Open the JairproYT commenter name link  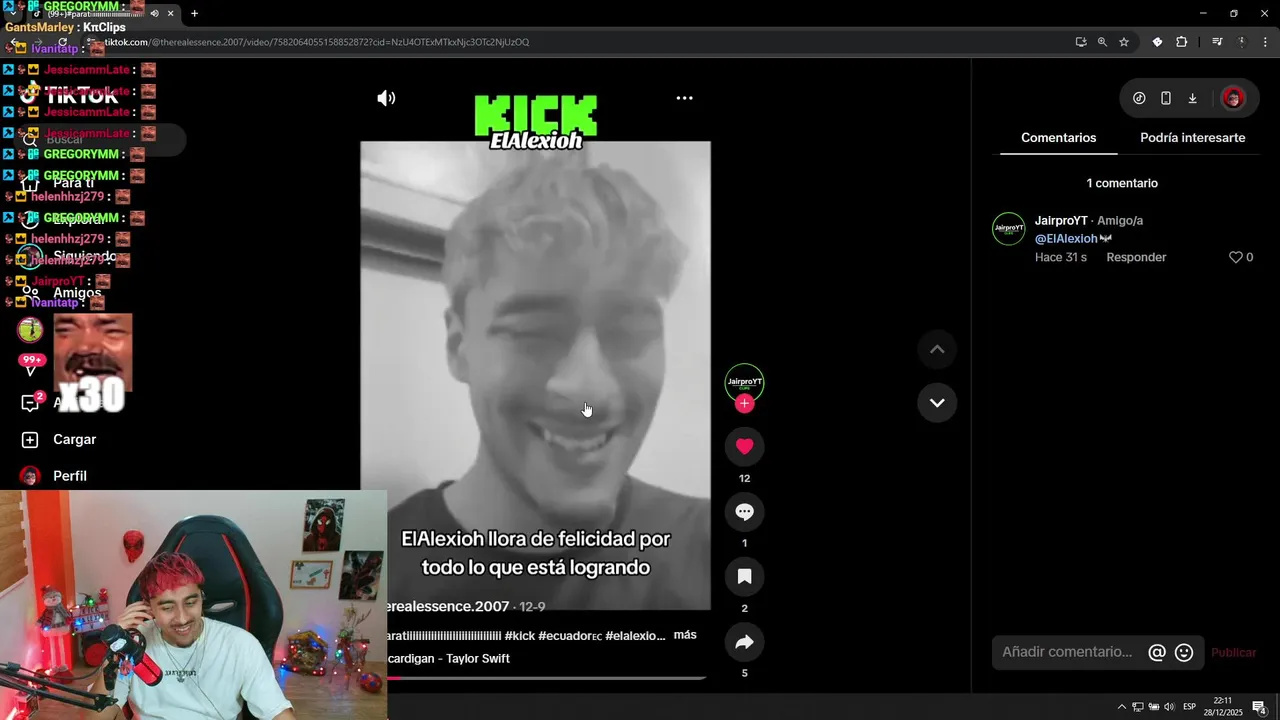click(x=1061, y=221)
